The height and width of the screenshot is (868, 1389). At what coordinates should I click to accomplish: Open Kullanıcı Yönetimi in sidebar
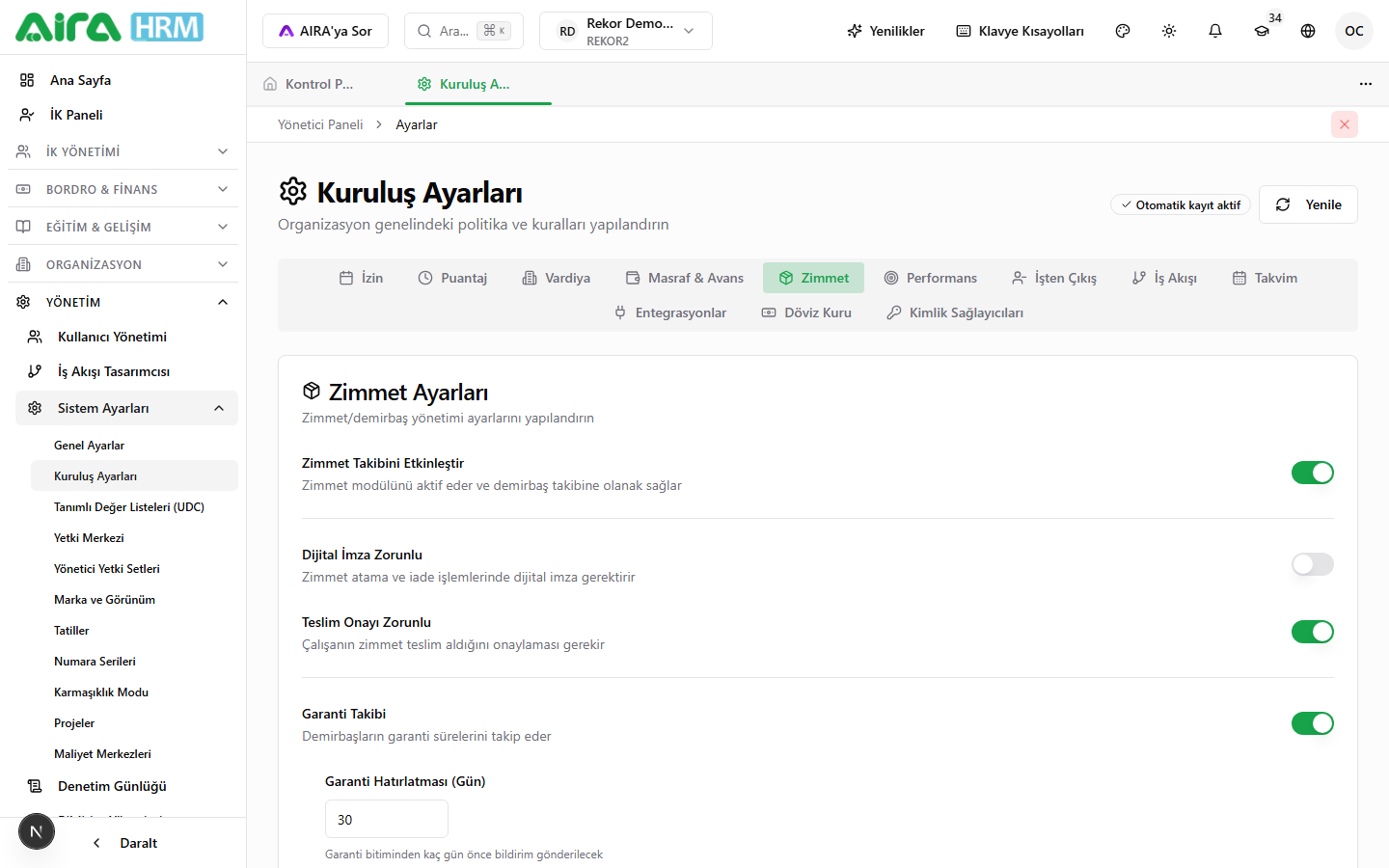click(x=126, y=337)
